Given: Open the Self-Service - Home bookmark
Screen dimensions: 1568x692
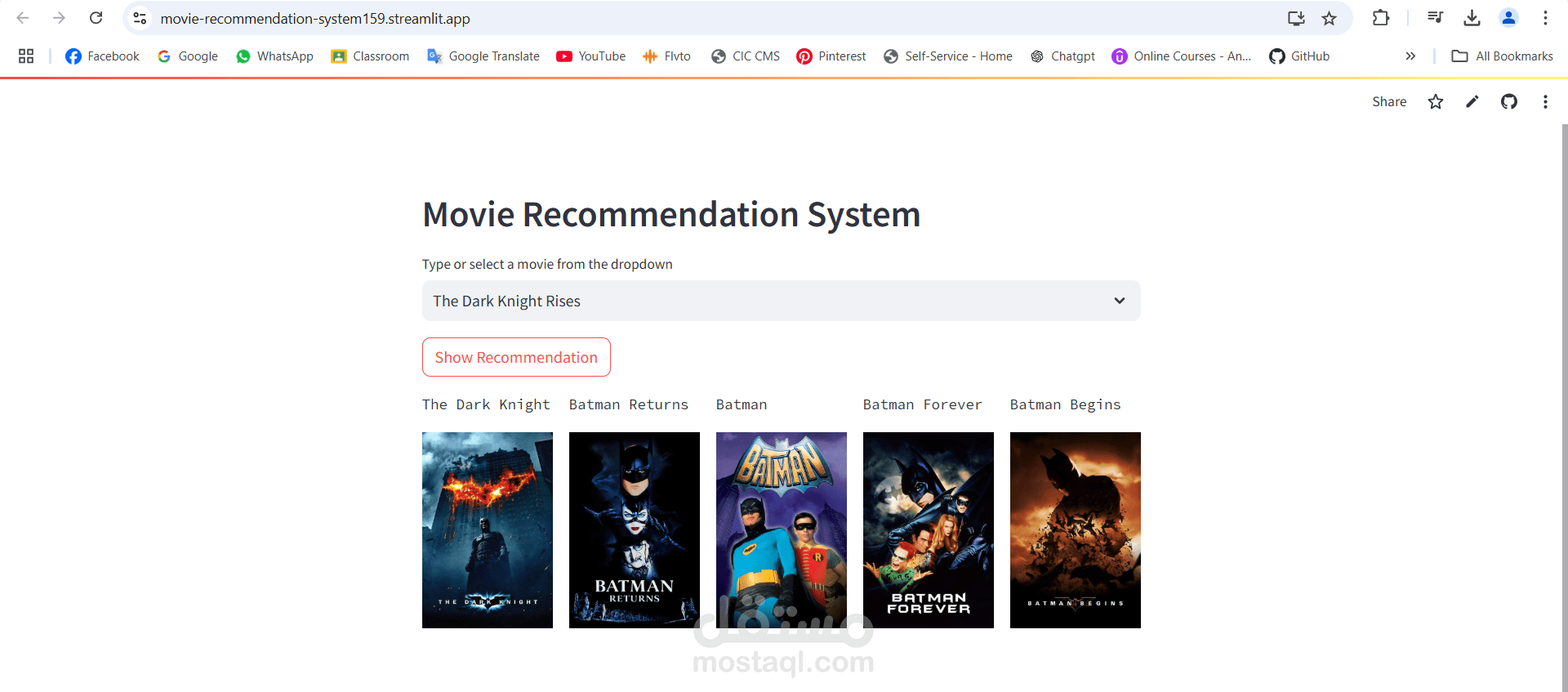Looking at the screenshot, I should coord(948,56).
